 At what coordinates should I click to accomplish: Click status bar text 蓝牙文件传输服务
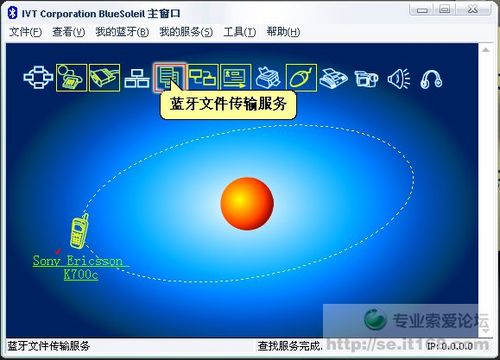49,346
